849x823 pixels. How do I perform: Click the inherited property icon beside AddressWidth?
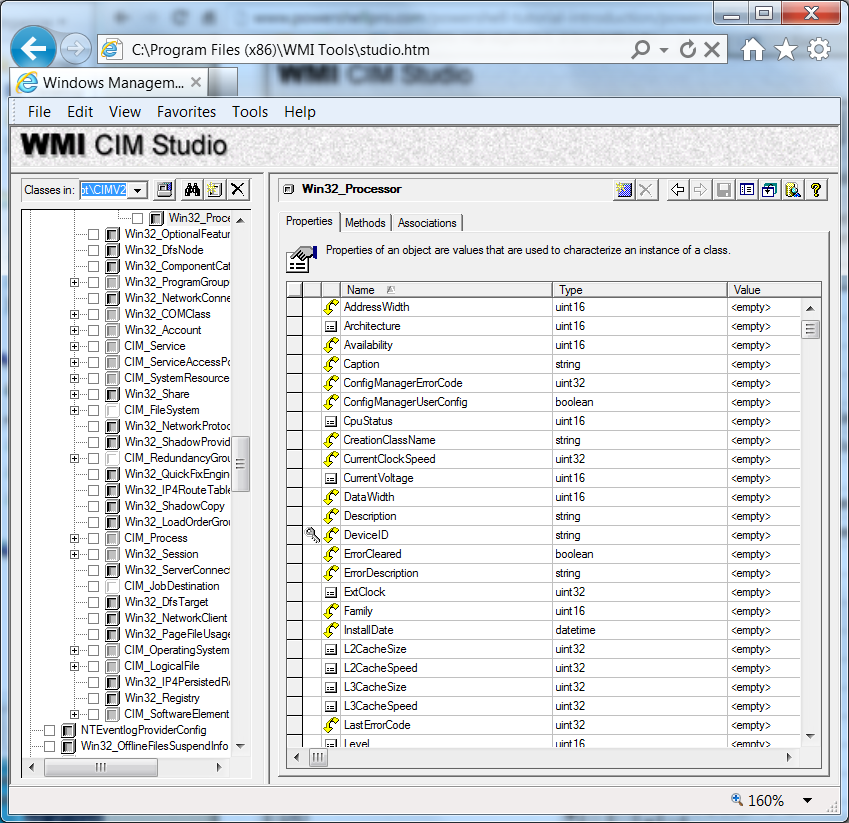331,307
